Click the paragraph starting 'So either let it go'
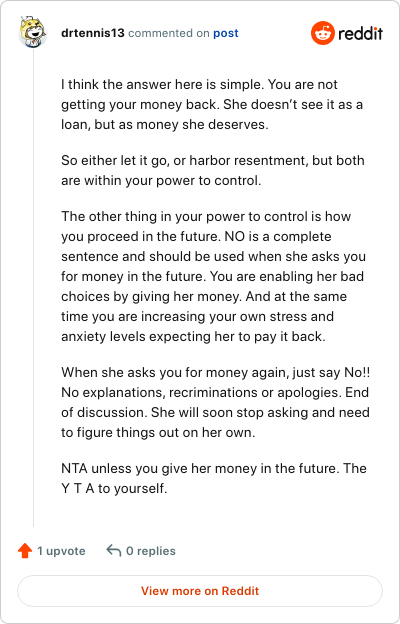This screenshot has height=624, width=400. pyautogui.click(x=213, y=170)
